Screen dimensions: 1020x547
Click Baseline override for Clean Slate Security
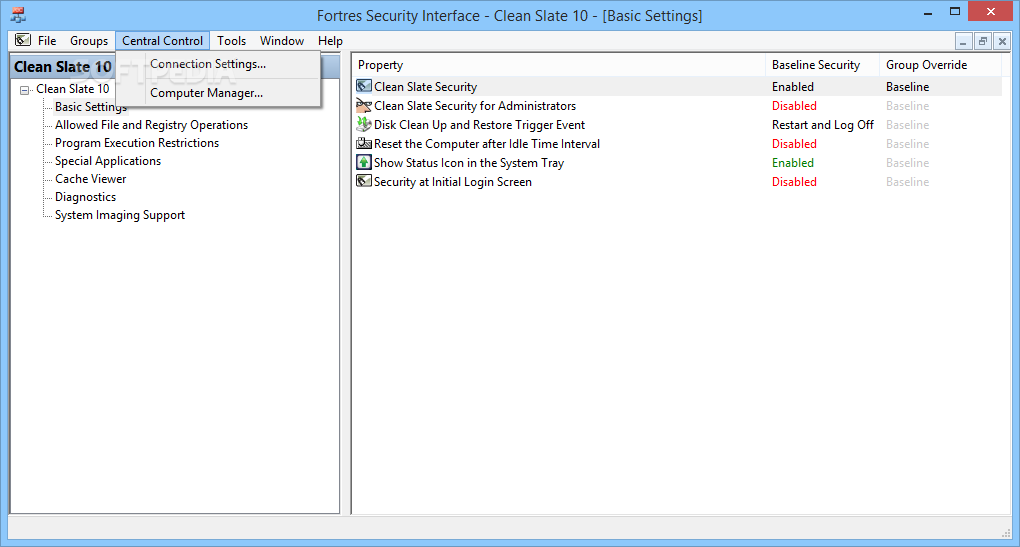click(907, 87)
